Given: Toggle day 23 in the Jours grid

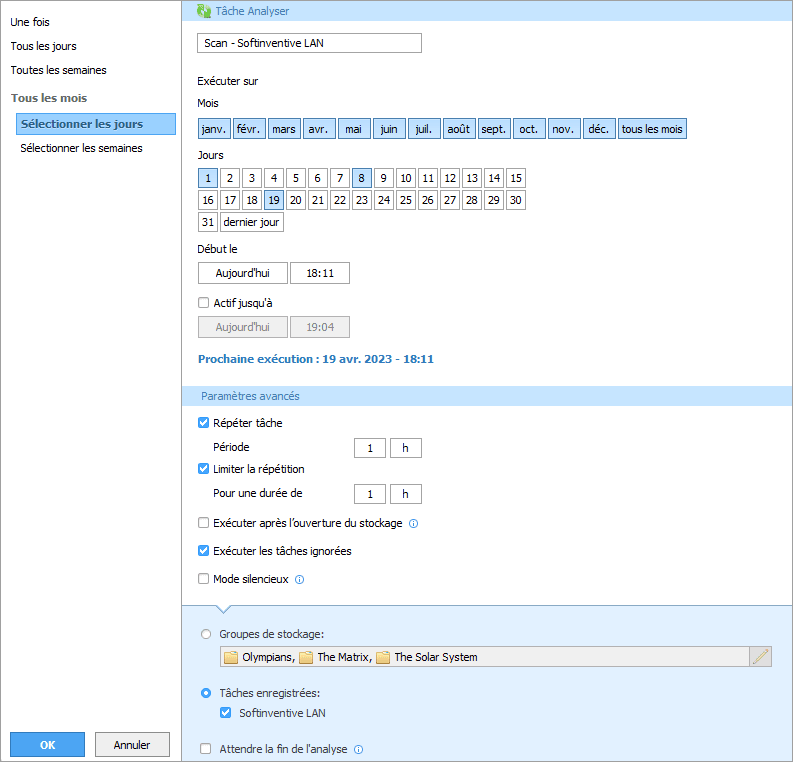Looking at the screenshot, I should coord(361,200).
